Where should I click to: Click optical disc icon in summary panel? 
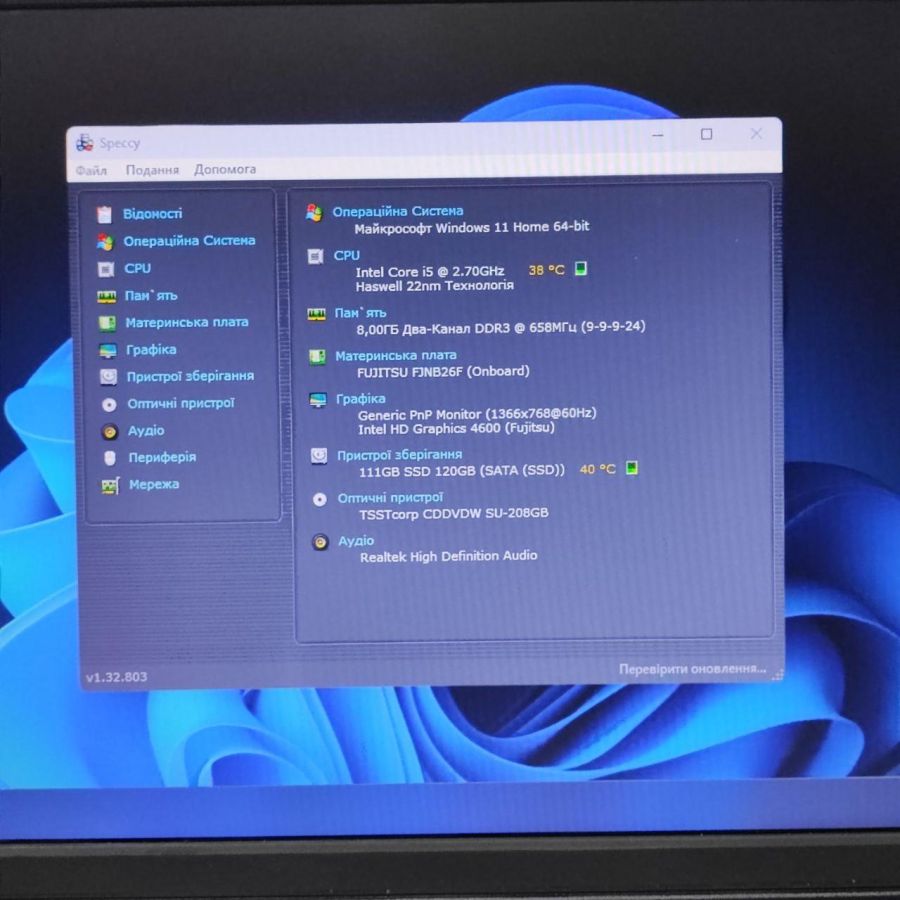pos(320,500)
